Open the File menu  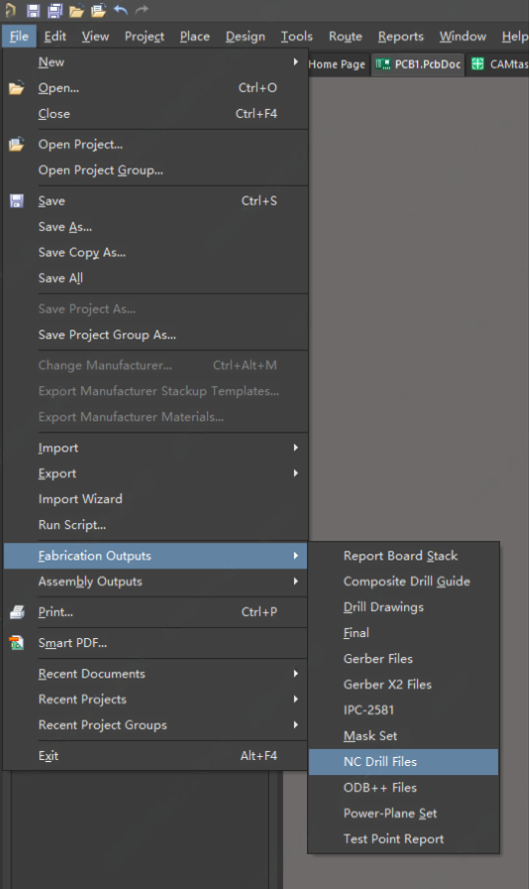click(19, 36)
